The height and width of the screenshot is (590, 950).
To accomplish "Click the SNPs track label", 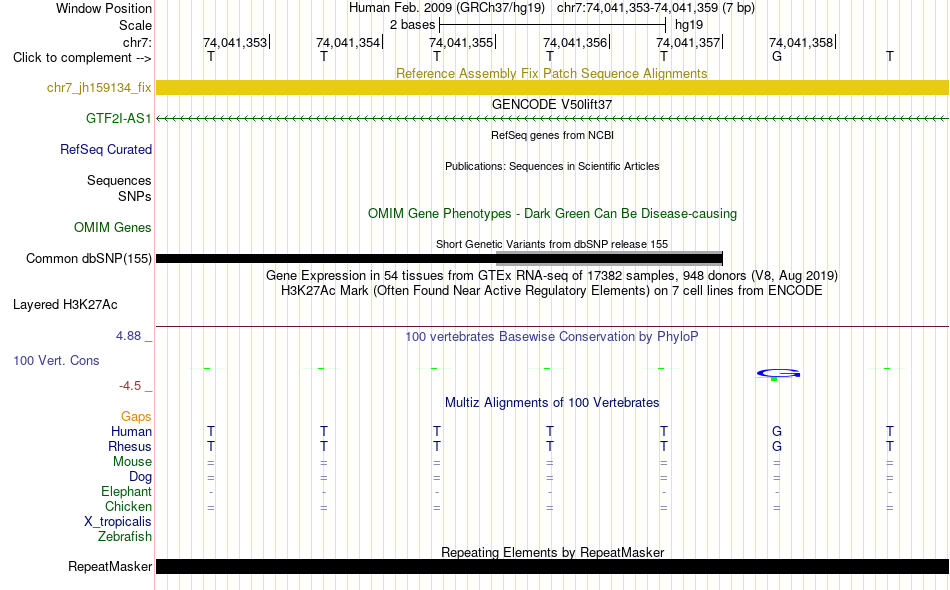I will (x=135, y=196).
